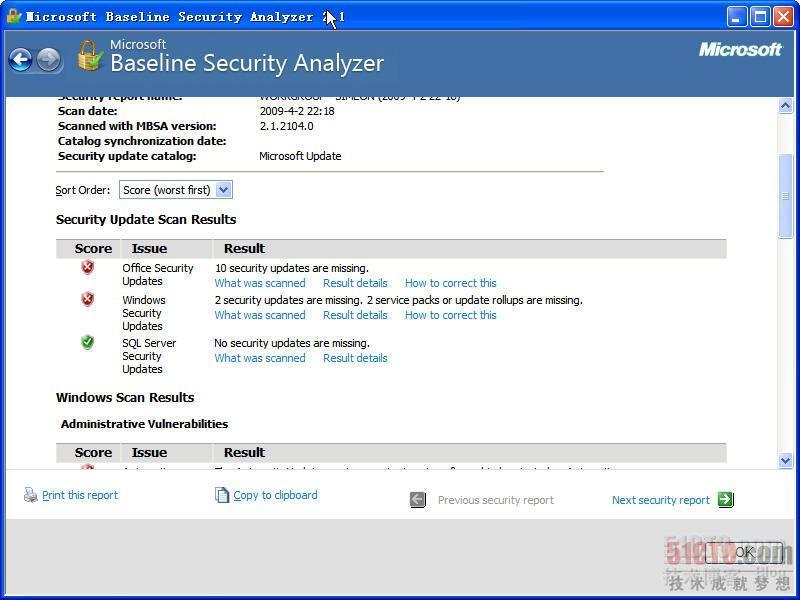Image resolution: width=800 pixels, height=600 pixels.
Task: Click the Microsoft Update catalog value
Action: pos(300,156)
